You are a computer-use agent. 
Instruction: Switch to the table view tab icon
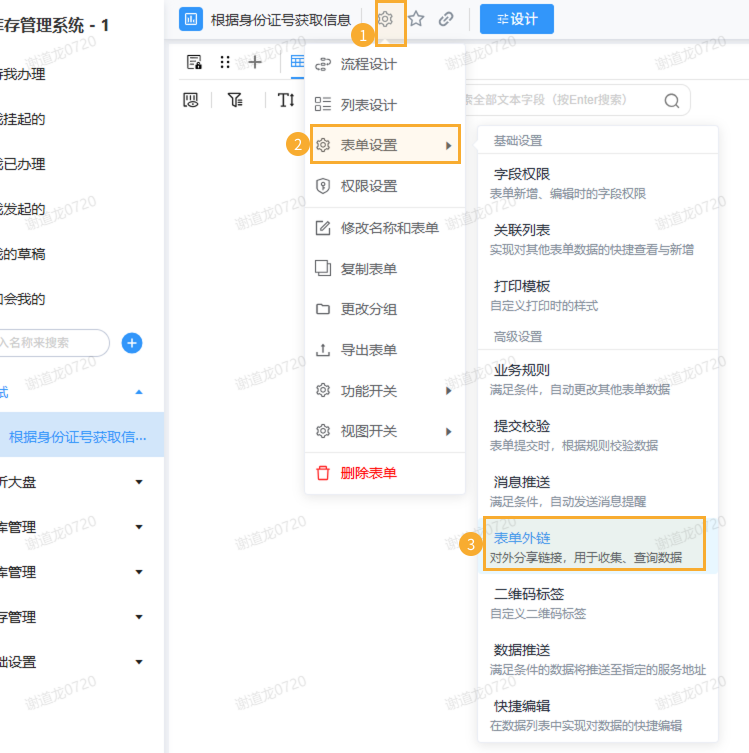click(x=297, y=61)
